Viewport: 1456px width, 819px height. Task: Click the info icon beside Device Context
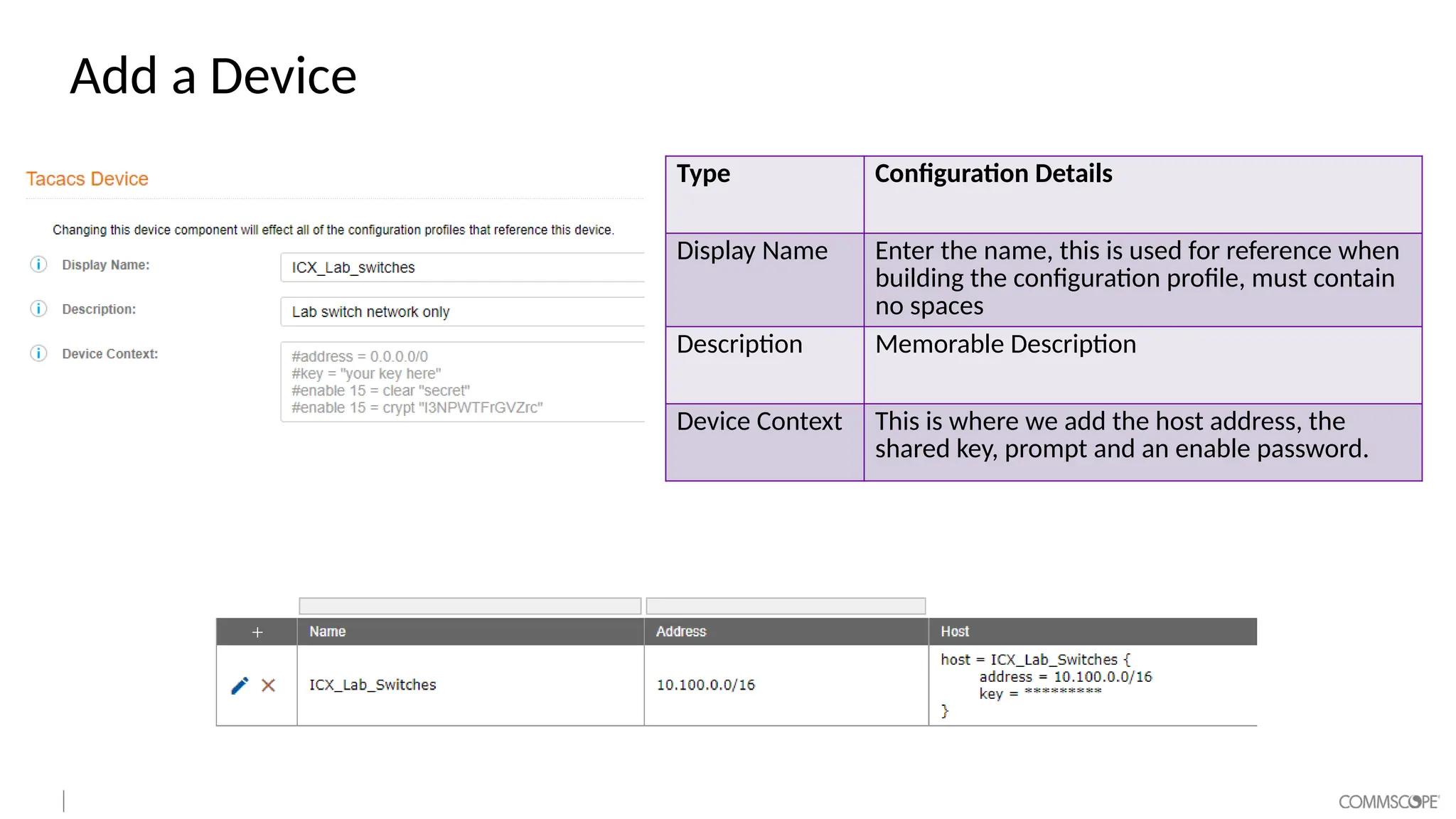(38, 353)
